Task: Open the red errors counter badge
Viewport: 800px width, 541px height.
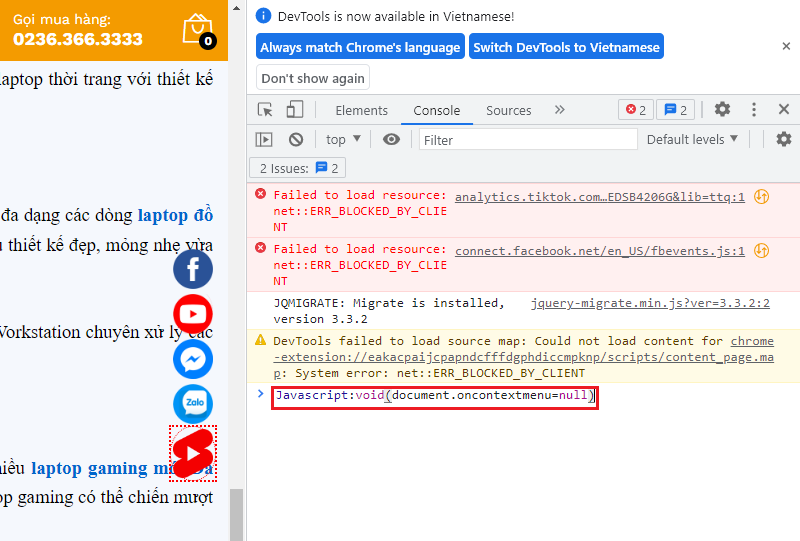Action: point(636,110)
